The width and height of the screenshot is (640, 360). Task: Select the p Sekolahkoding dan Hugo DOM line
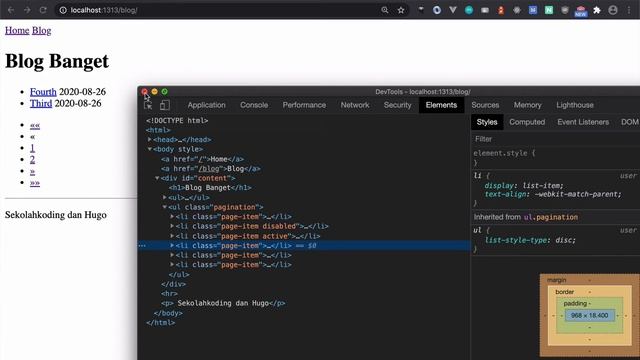coord(223,303)
